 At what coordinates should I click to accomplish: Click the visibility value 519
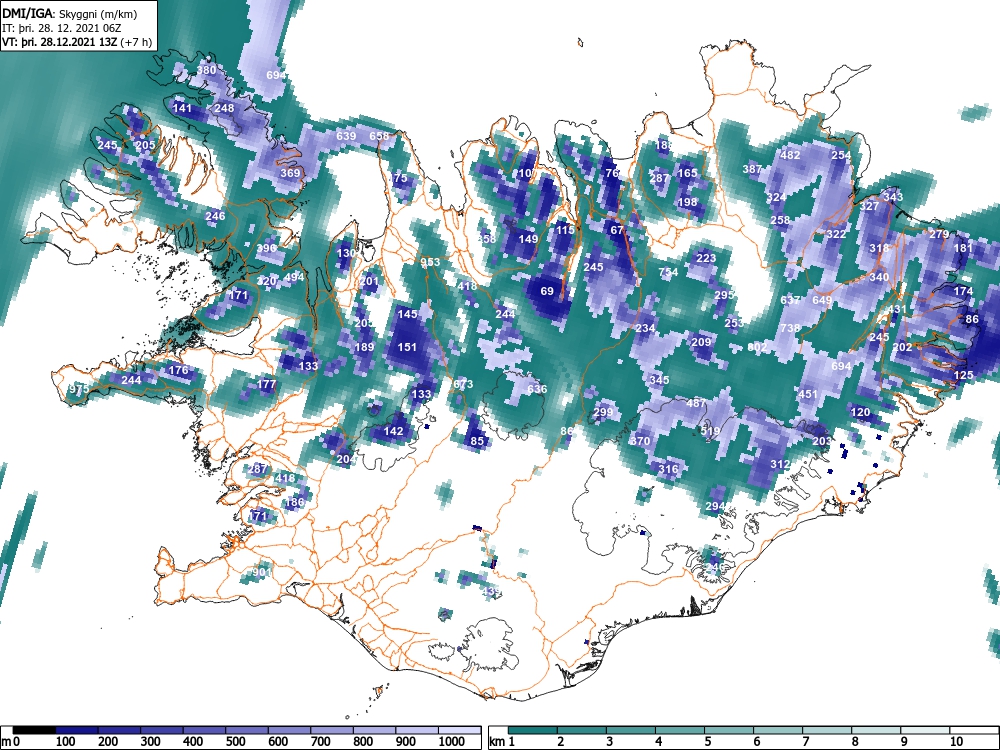(710, 431)
